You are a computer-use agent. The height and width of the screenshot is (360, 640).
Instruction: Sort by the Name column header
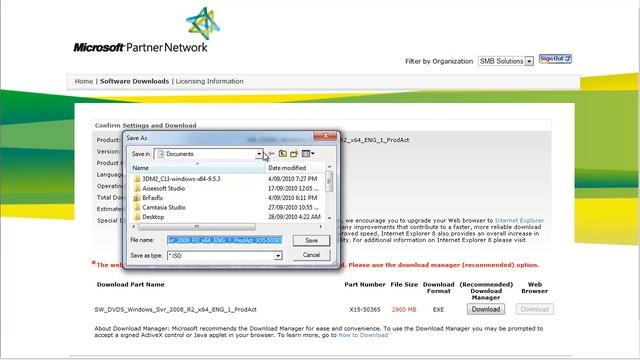pyautogui.click(x=197, y=168)
